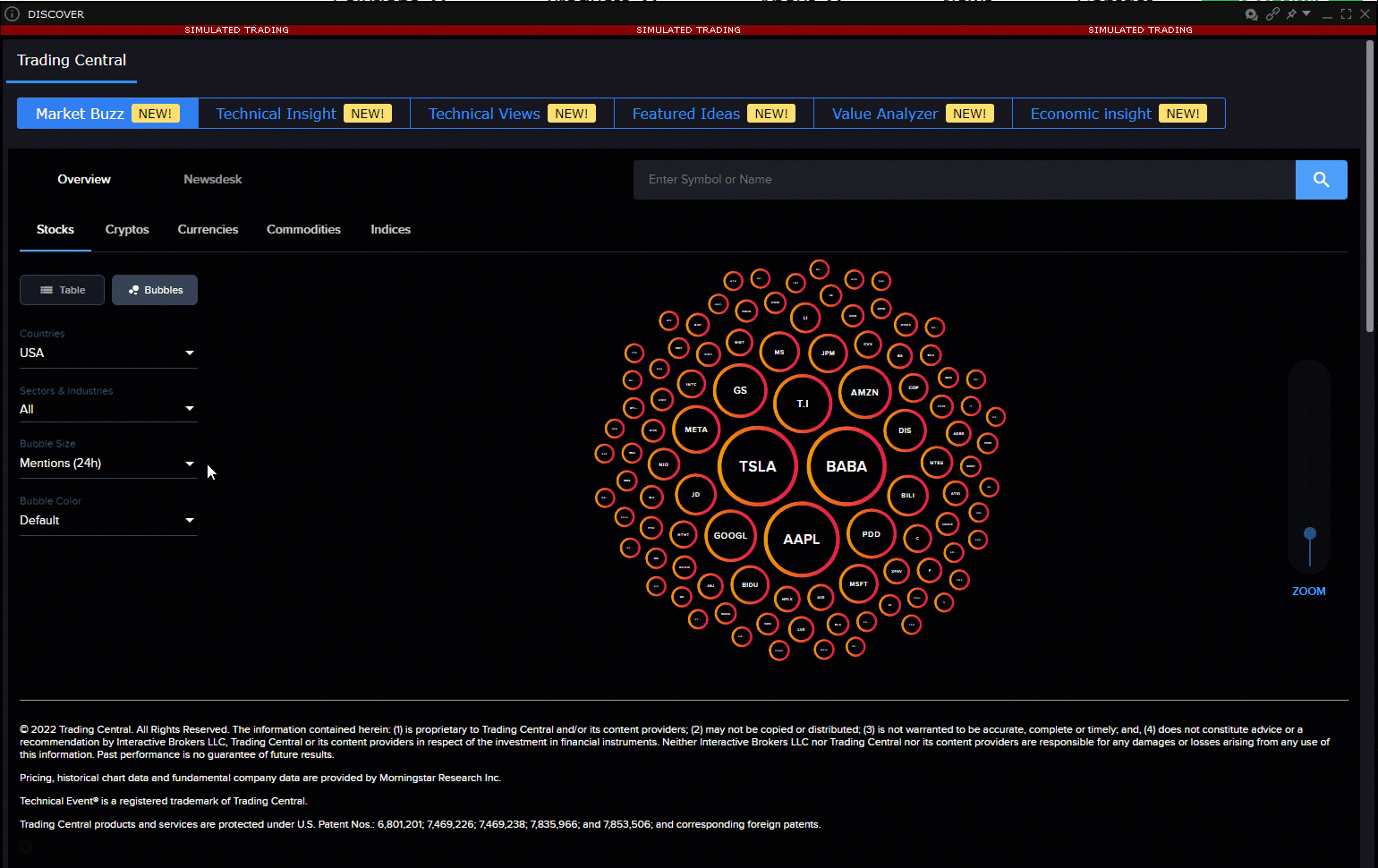Image resolution: width=1378 pixels, height=868 pixels.
Task: Pin the window with the pushpin icon
Action: 1291,14
